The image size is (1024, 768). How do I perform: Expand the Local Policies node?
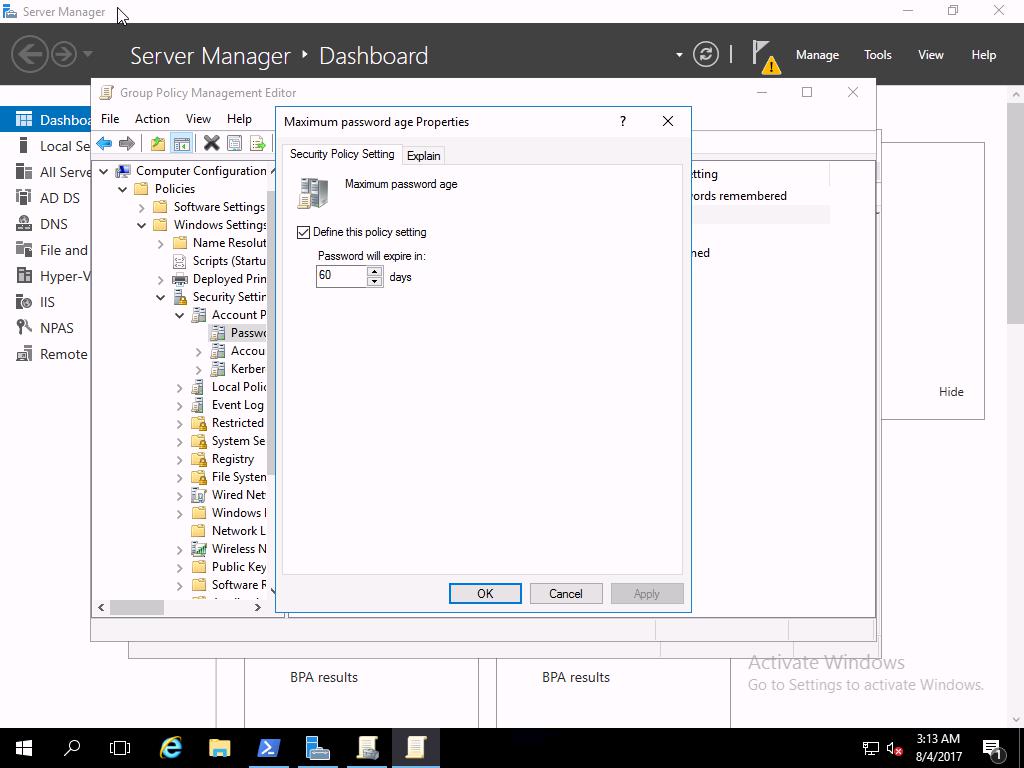pos(180,388)
